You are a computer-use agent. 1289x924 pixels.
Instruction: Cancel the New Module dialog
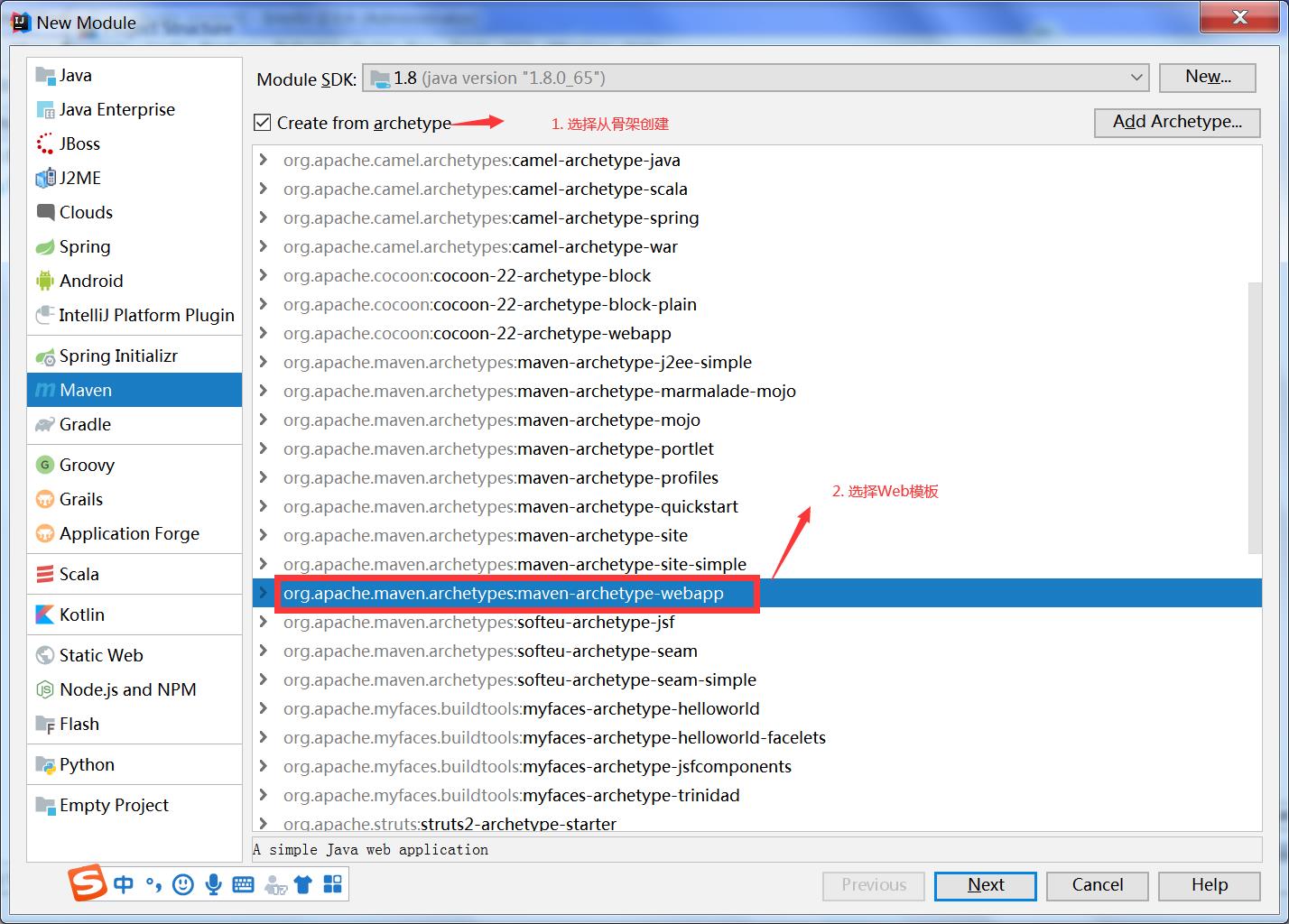point(1098,885)
